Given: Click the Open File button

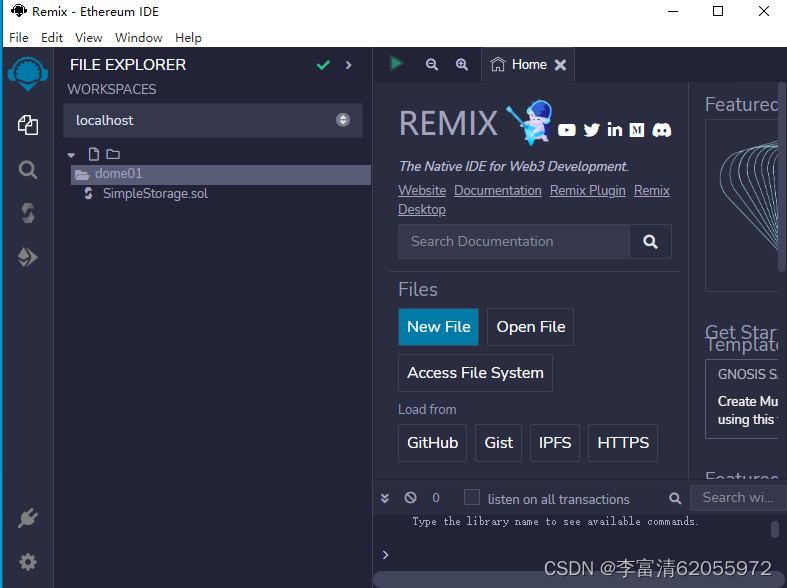Looking at the screenshot, I should [x=531, y=327].
